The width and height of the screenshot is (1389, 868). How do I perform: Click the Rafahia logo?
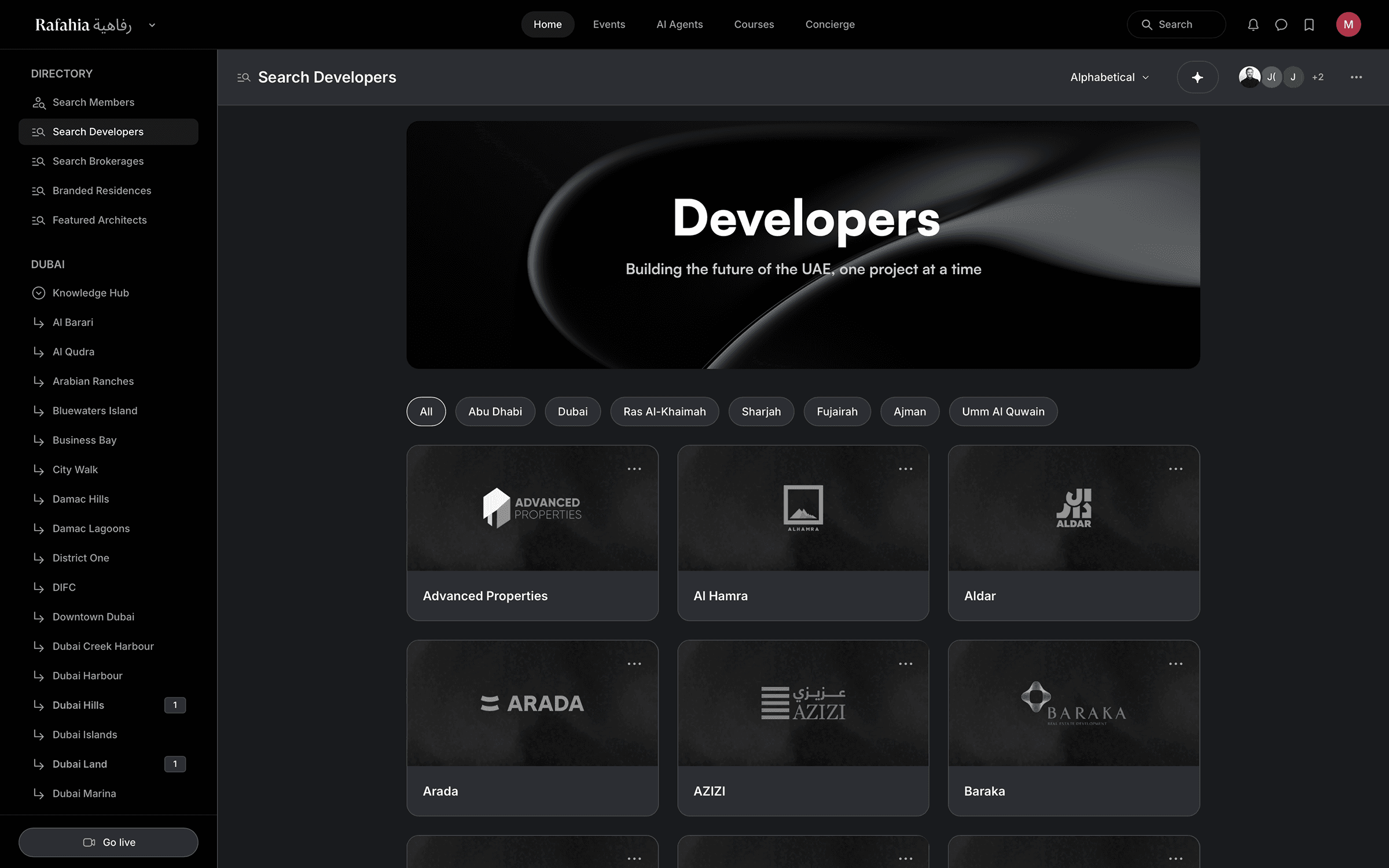tap(83, 25)
